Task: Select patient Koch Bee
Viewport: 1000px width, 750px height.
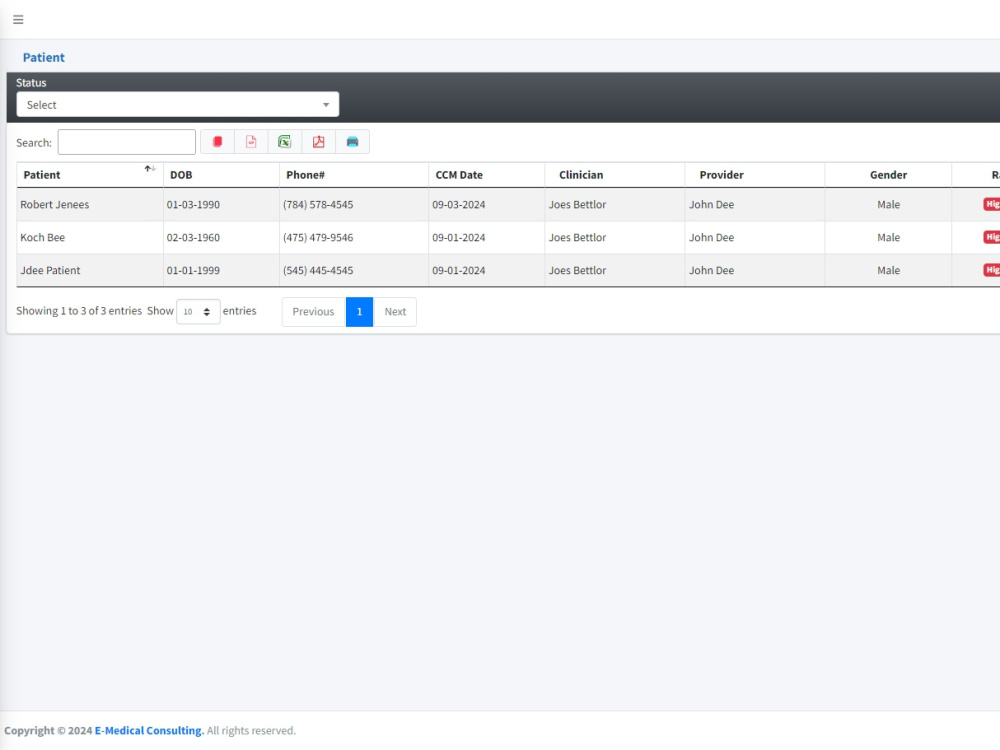Action: pos(43,237)
